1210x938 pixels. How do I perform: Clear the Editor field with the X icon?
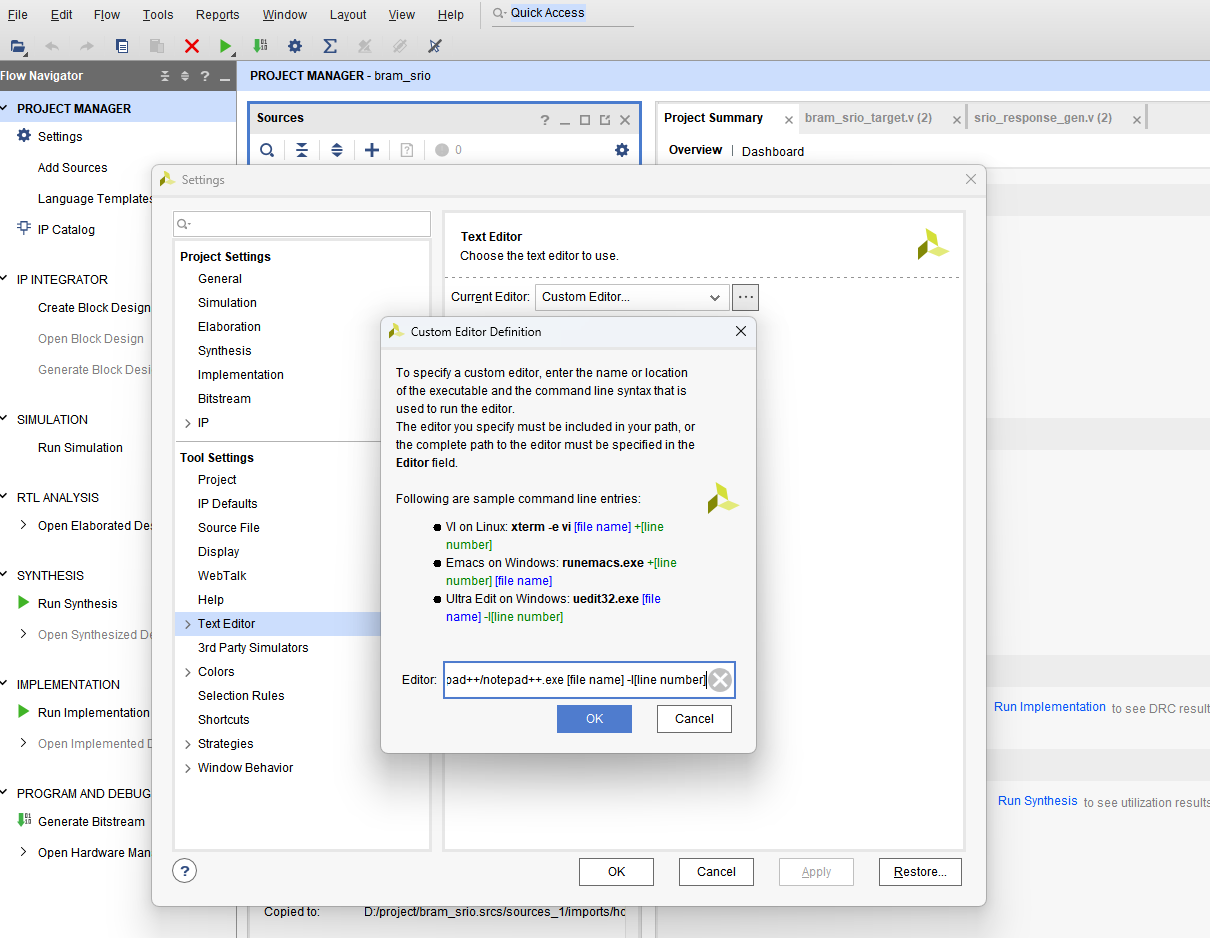click(720, 681)
